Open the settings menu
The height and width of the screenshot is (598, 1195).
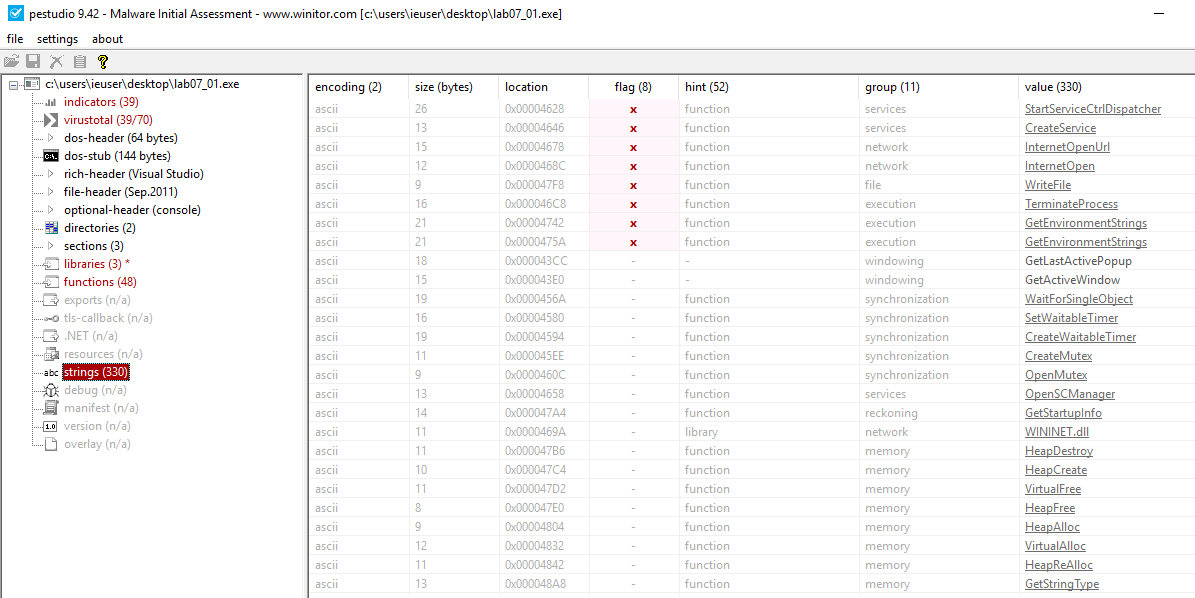click(x=57, y=39)
